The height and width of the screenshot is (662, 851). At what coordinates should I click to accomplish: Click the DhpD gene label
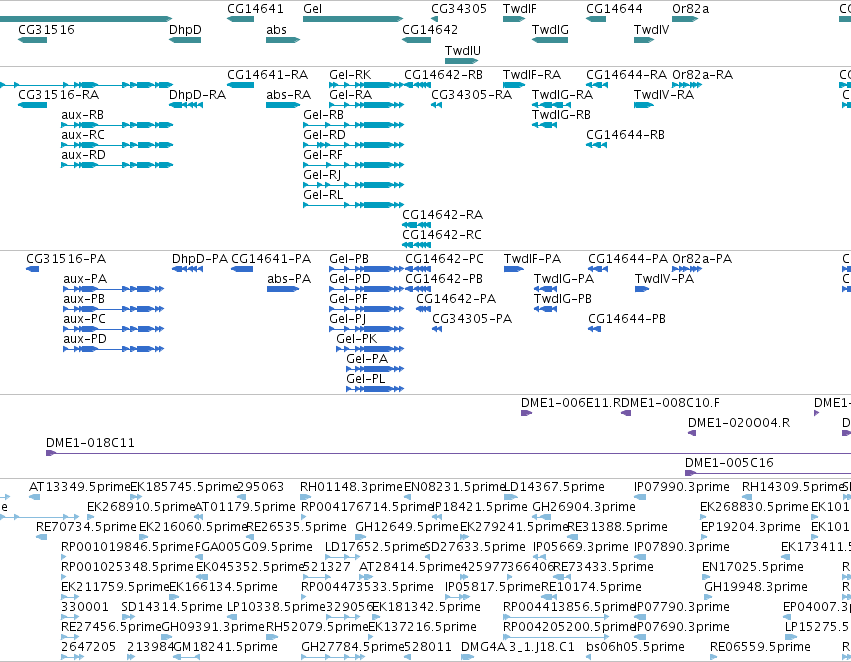point(185,29)
